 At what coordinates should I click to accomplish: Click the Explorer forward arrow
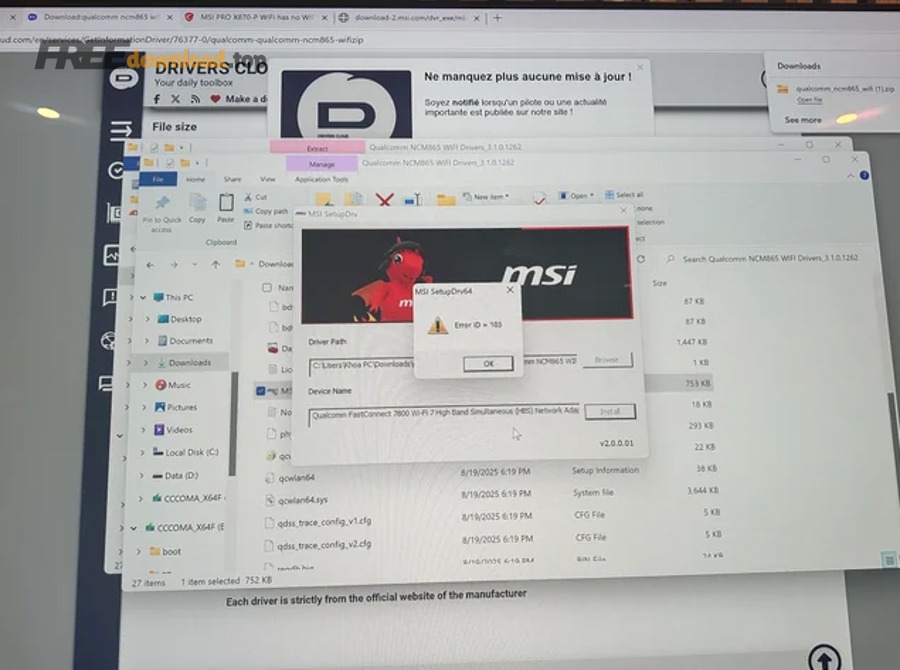click(173, 265)
